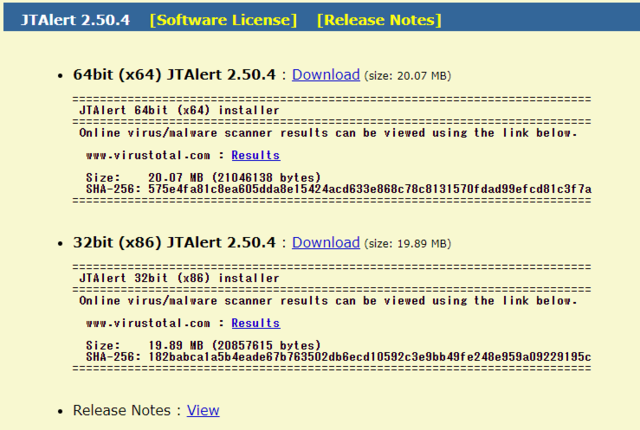This screenshot has height=430, width=640.
Task: Click the 64bit (x64) JTAlert 2.50.4 heading
Action: pyautogui.click(x=174, y=75)
